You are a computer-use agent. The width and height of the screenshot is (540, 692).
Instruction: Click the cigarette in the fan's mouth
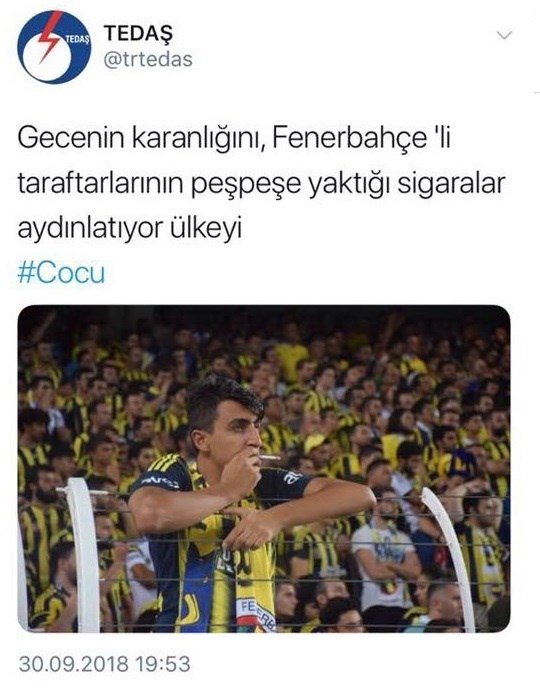click(x=270, y=457)
